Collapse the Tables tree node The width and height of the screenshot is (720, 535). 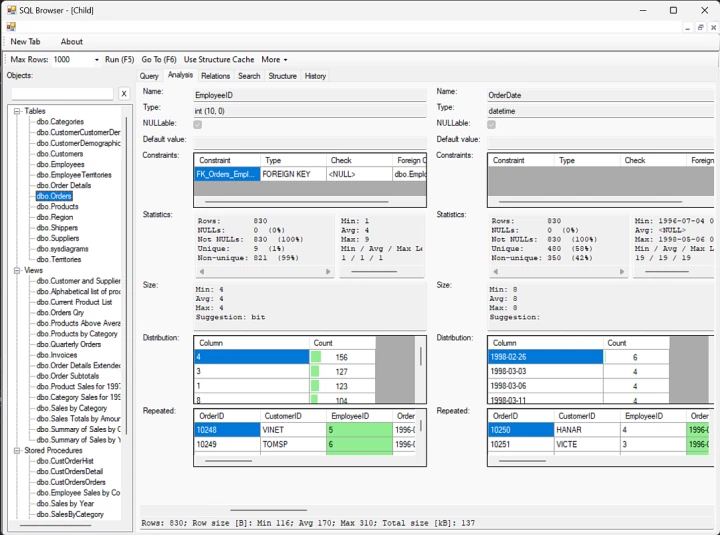pyautogui.click(x=17, y=111)
